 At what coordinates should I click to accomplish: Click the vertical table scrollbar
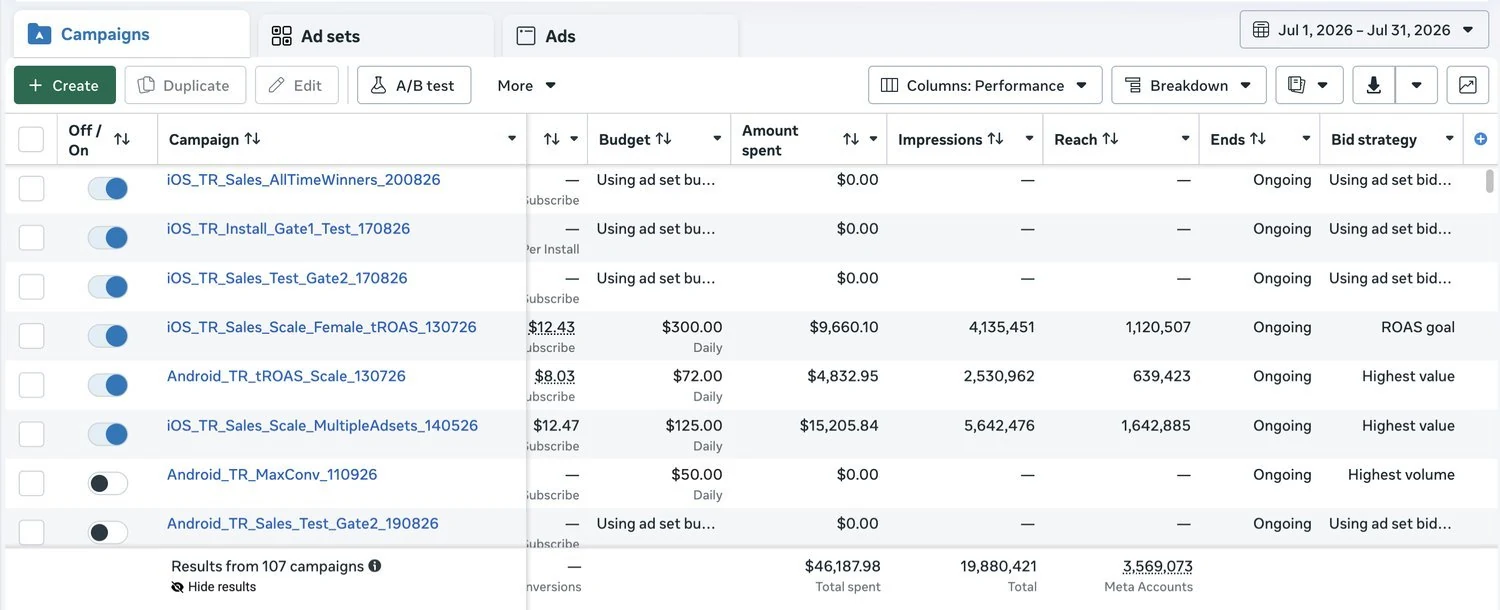point(1490,180)
